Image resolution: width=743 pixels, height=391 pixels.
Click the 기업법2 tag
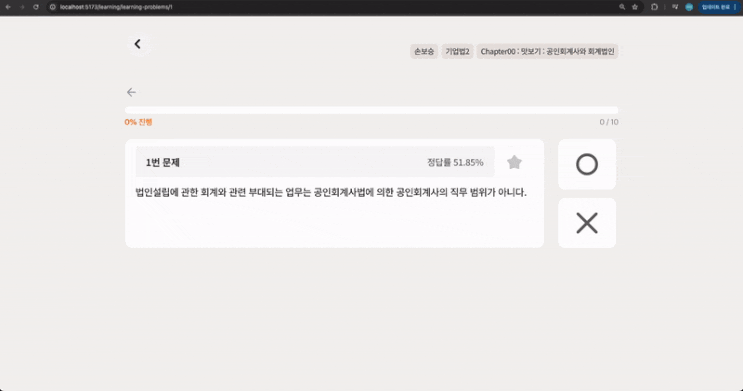457,51
